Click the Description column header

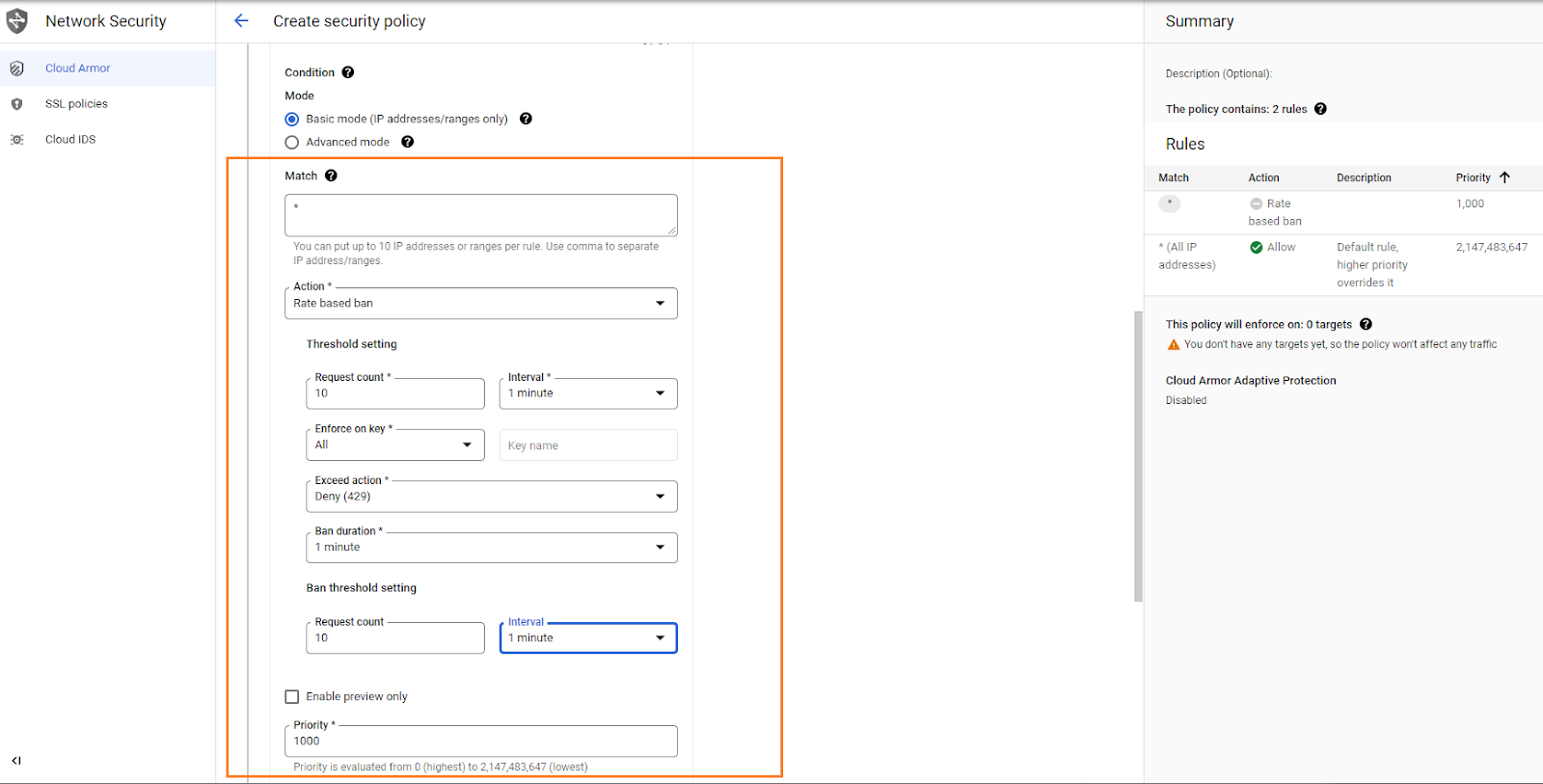coord(1364,177)
